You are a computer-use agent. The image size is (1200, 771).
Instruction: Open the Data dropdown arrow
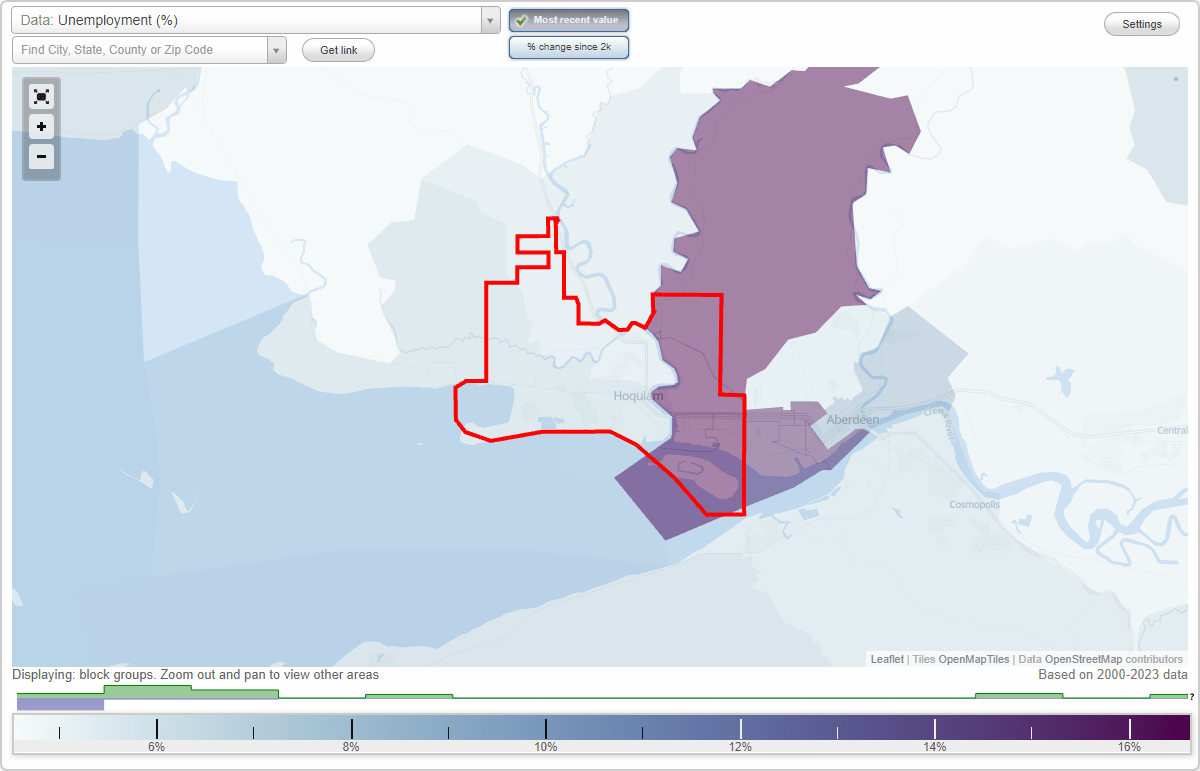tap(490, 20)
